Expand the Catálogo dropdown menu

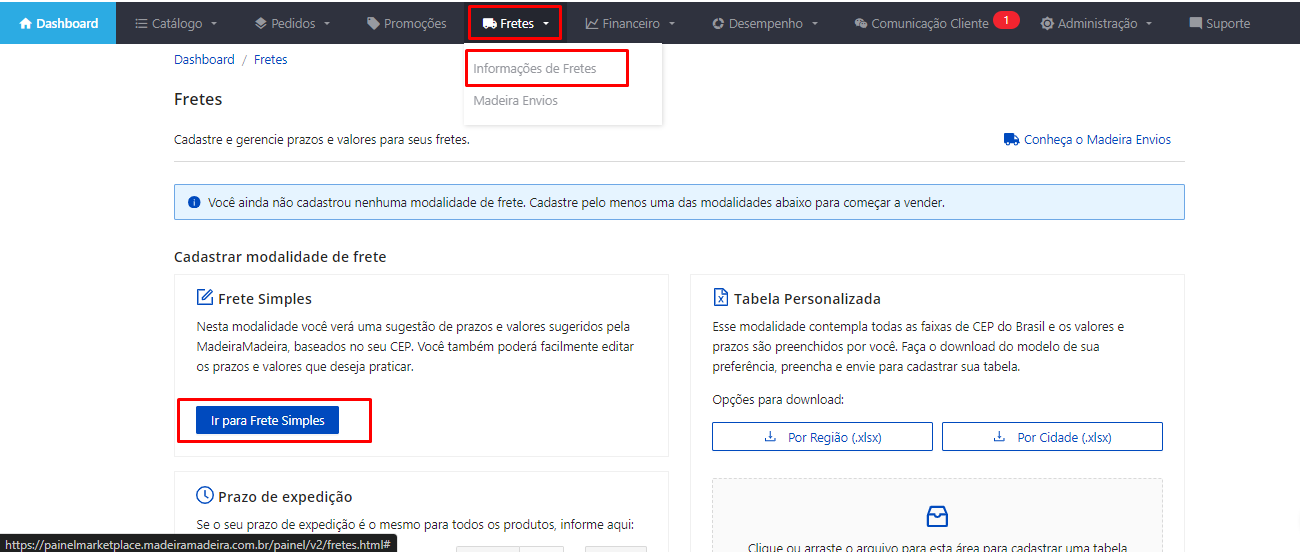175,23
